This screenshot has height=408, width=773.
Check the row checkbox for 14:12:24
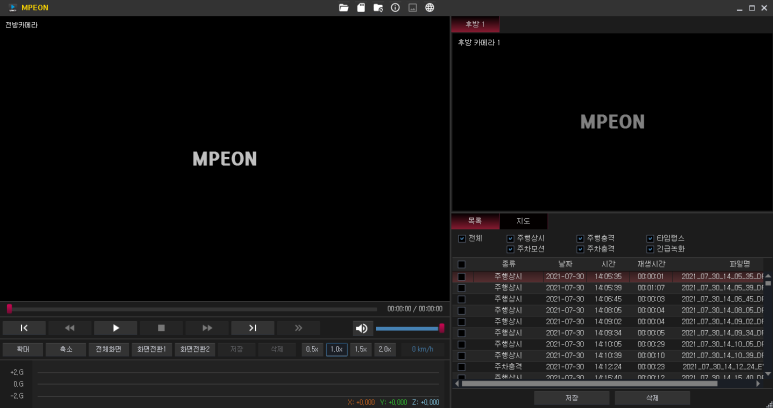461,367
